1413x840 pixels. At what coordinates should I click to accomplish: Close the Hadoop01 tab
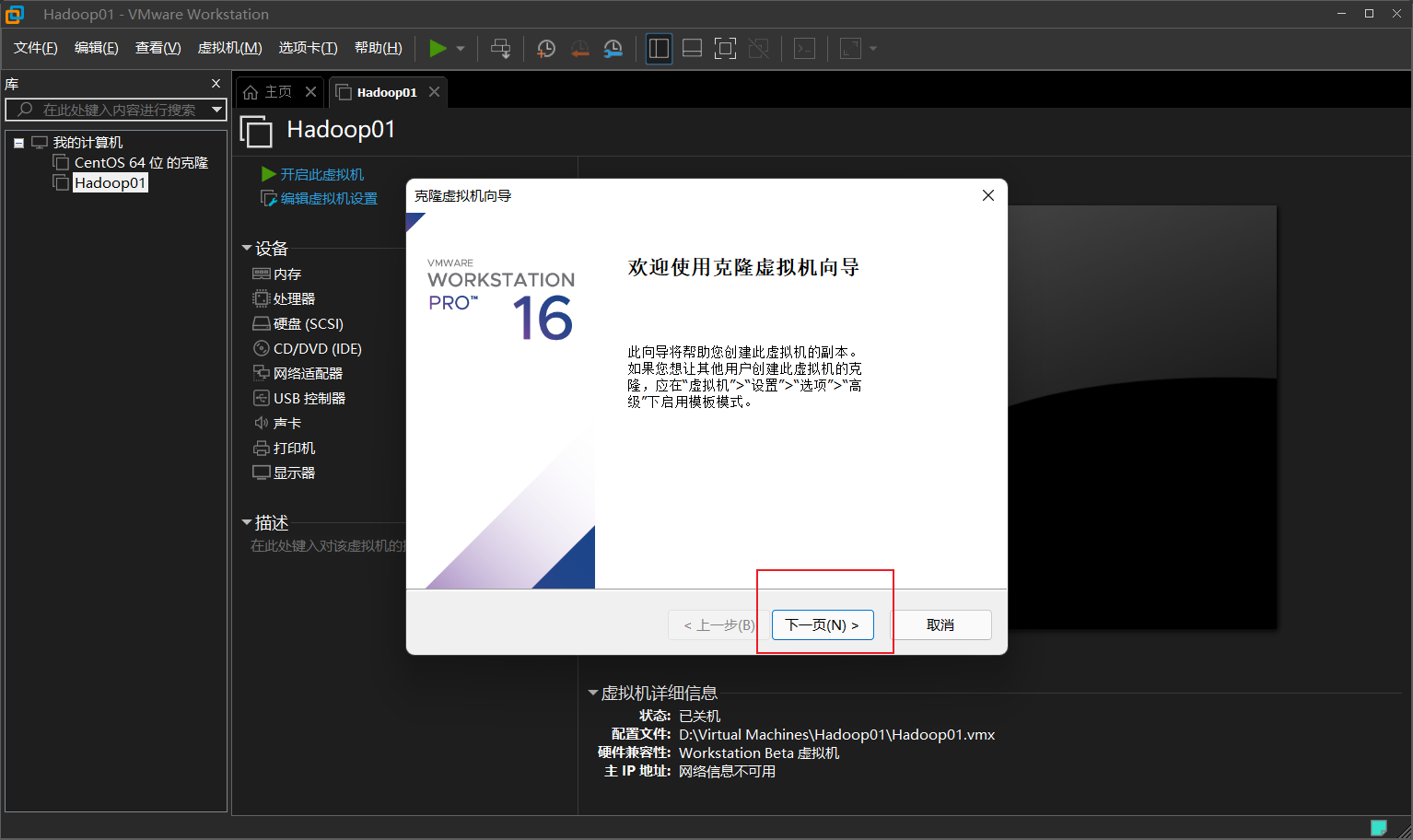pos(434,92)
